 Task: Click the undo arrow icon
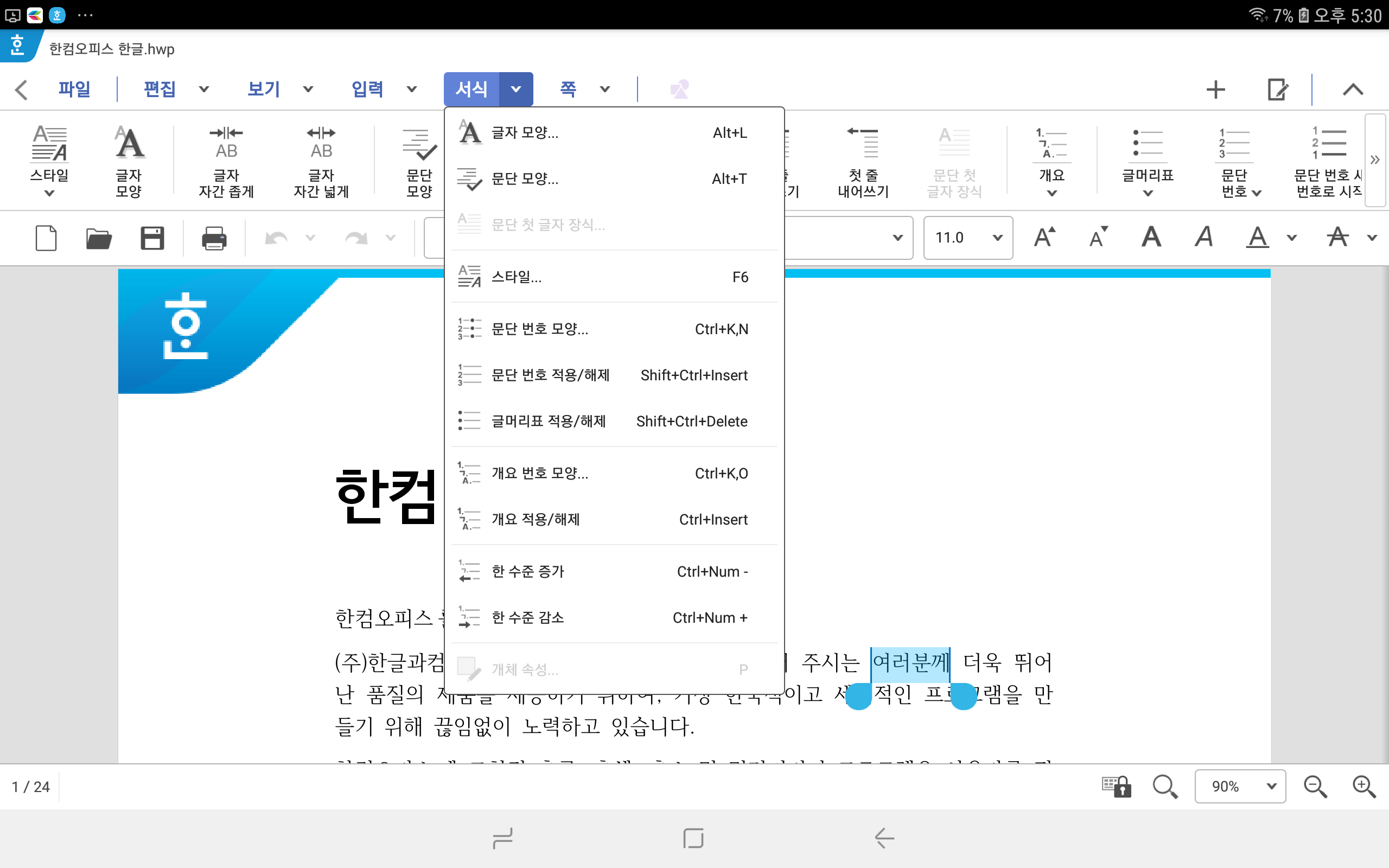tap(276, 238)
